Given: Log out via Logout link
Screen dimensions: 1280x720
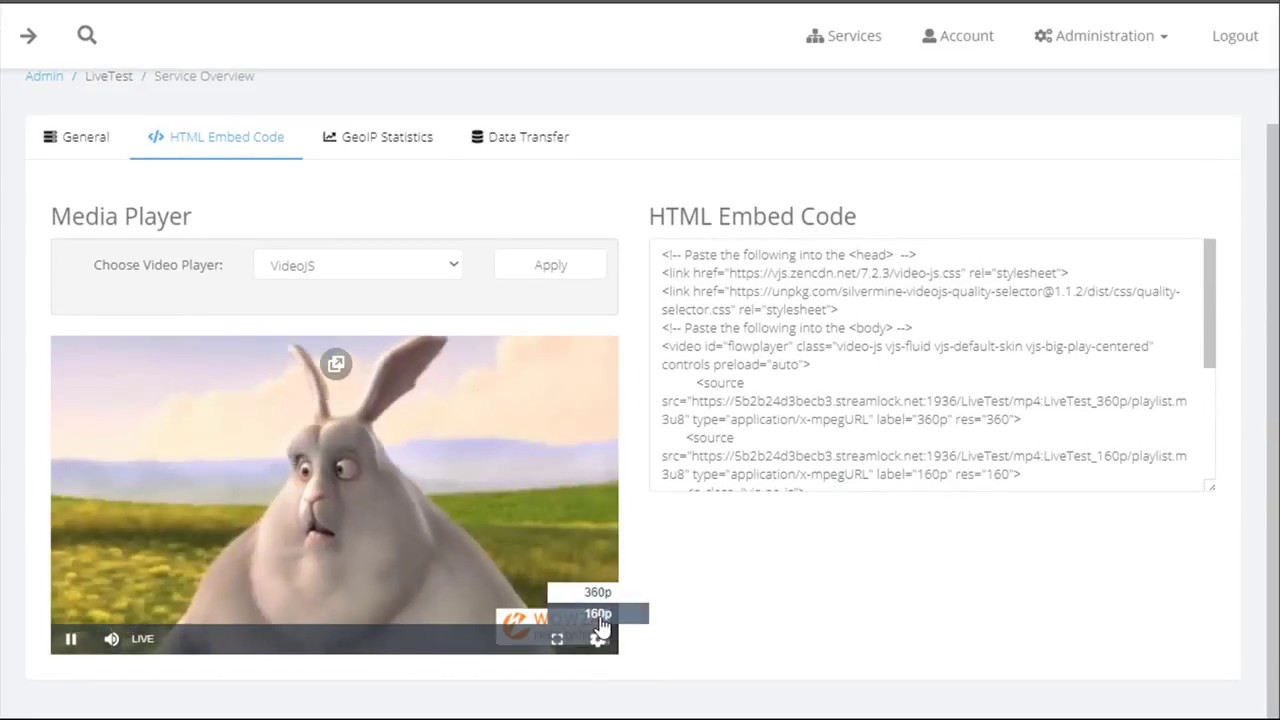Looking at the screenshot, I should click(1235, 36).
